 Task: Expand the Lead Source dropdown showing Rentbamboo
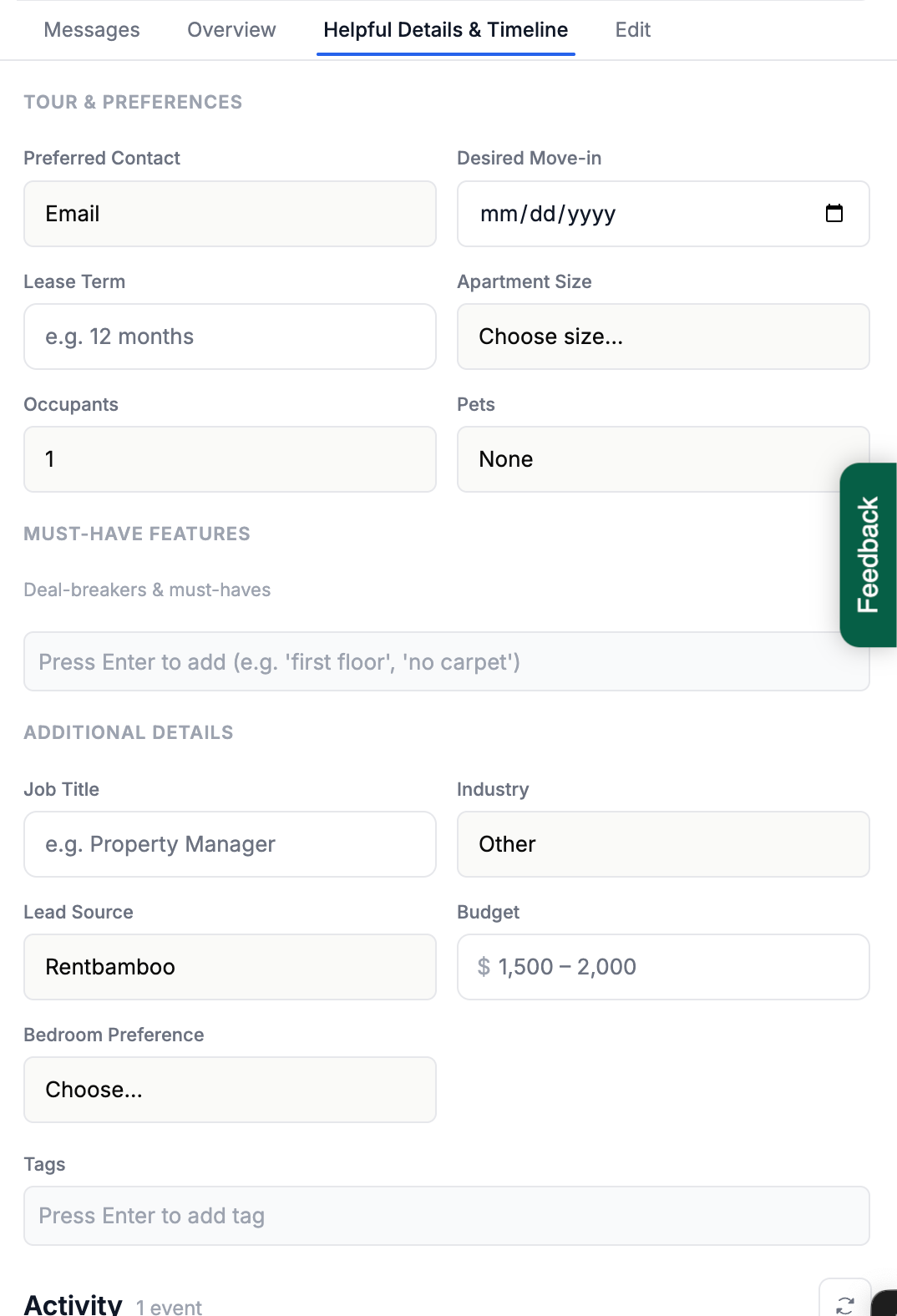click(x=230, y=967)
